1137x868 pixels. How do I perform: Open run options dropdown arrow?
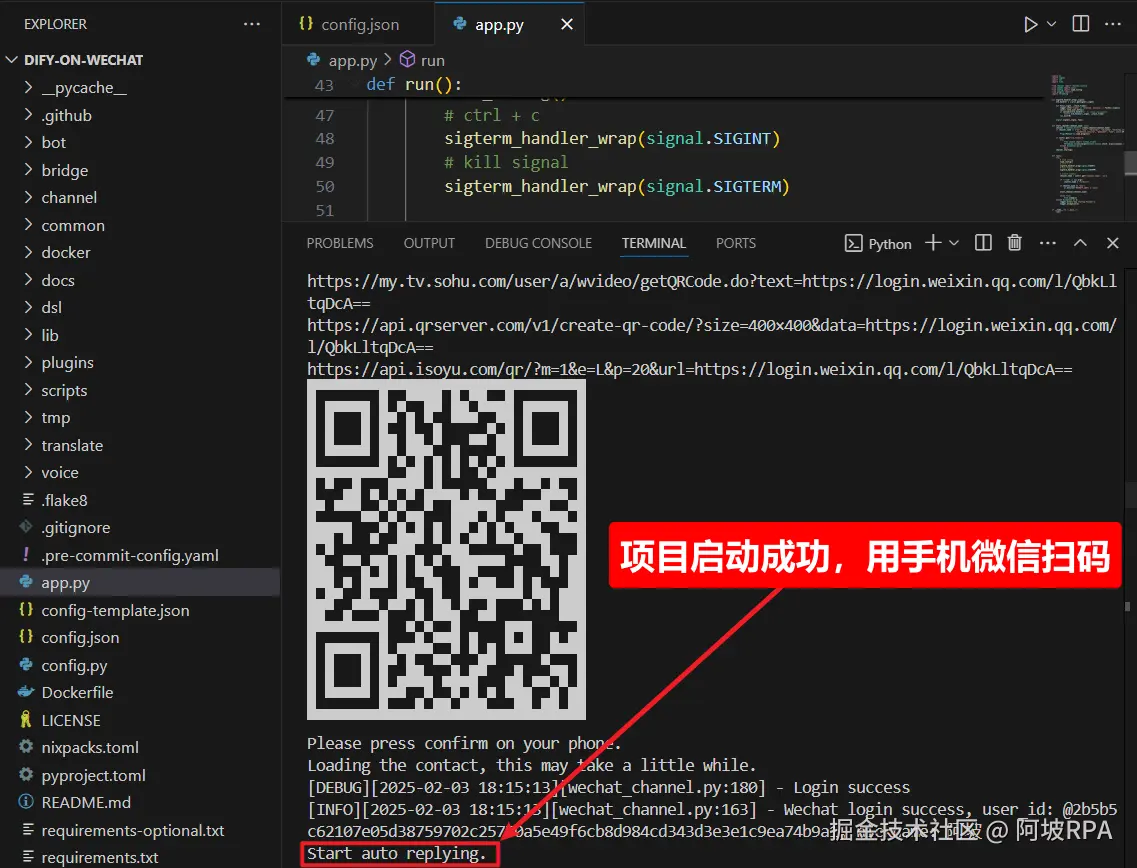click(x=1051, y=25)
